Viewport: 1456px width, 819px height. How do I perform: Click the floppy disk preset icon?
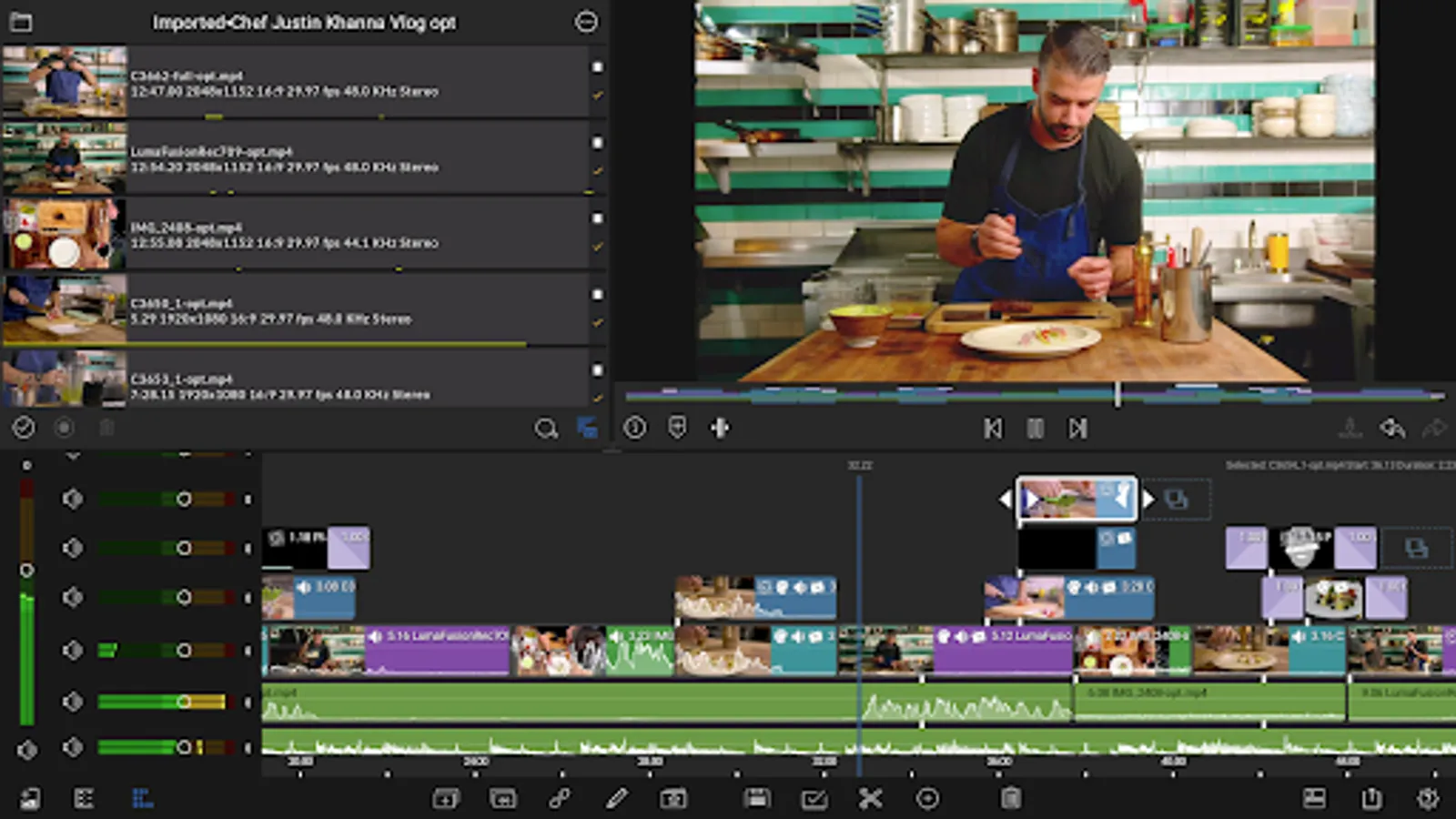click(x=756, y=799)
